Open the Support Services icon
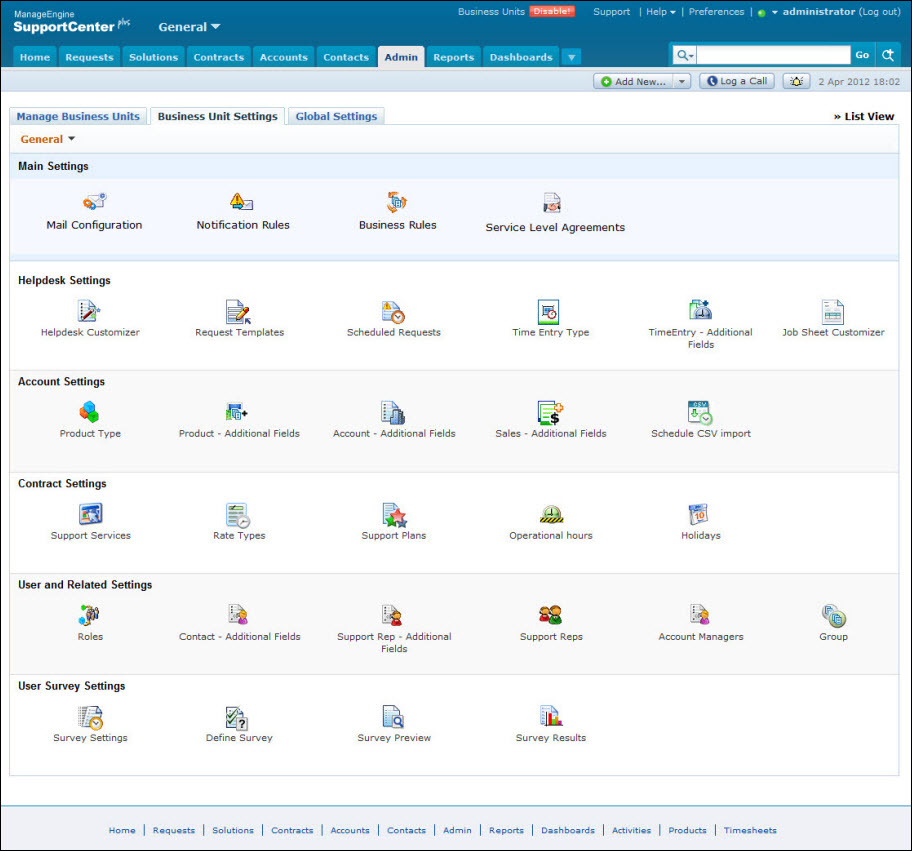 91,514
